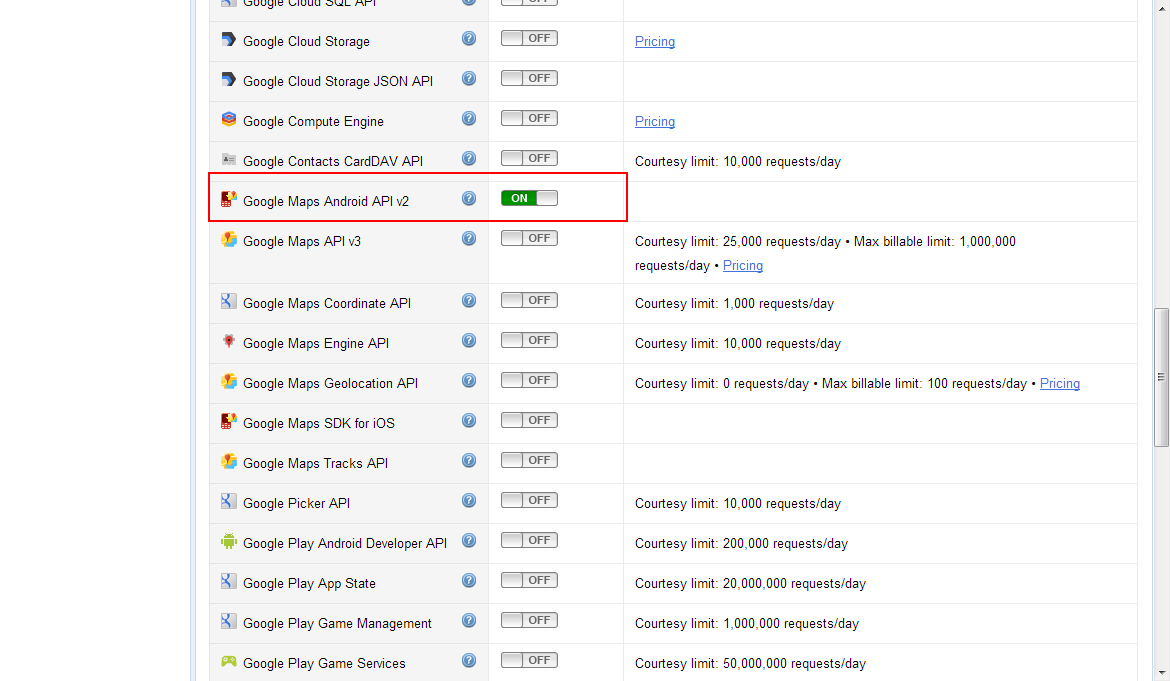Screen dimensions: 1170x681
Task: Click the Google Maps Geolocation API icon
Action: (228, 382)
